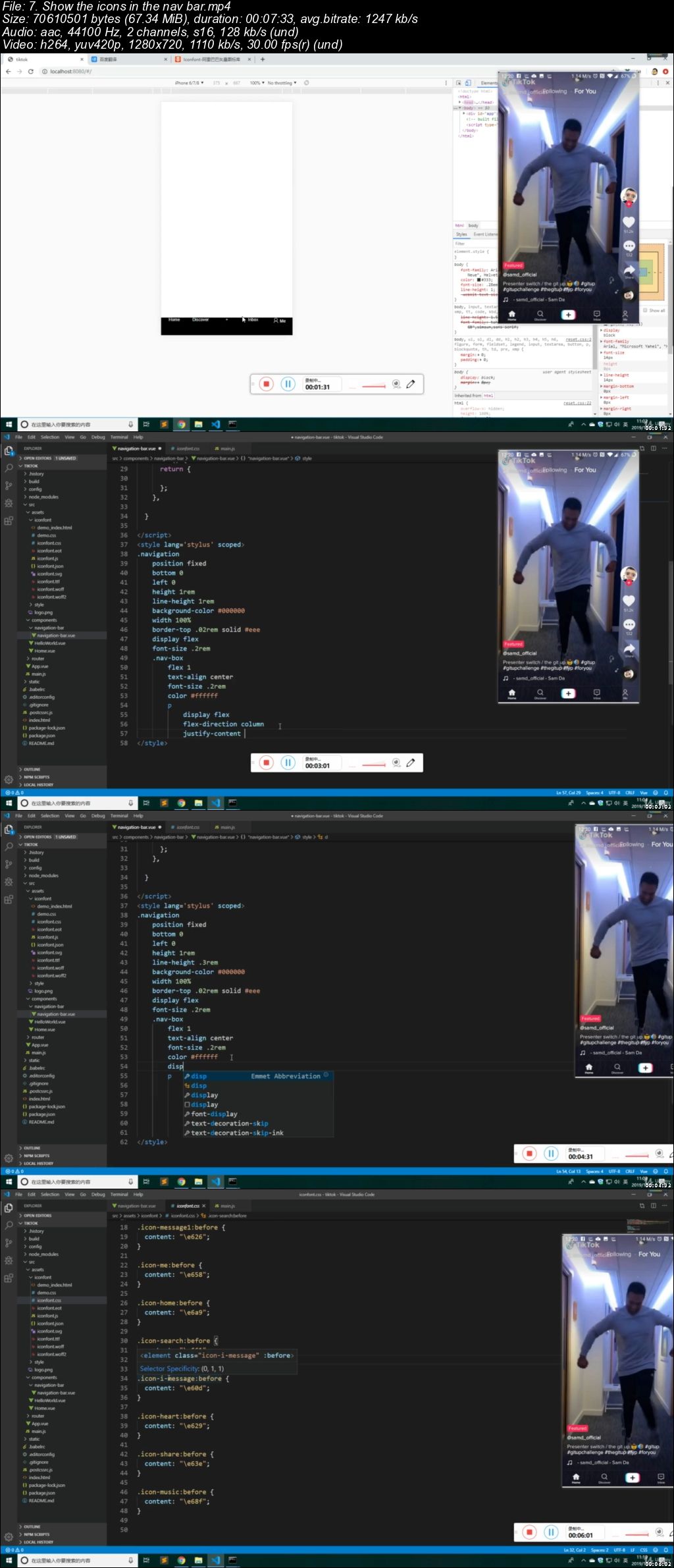Click the Selector Specificity link in hover tooltip
The width and height of the screenshot is (674, 1568).
pyautogui.click(x=169, y=1368)
